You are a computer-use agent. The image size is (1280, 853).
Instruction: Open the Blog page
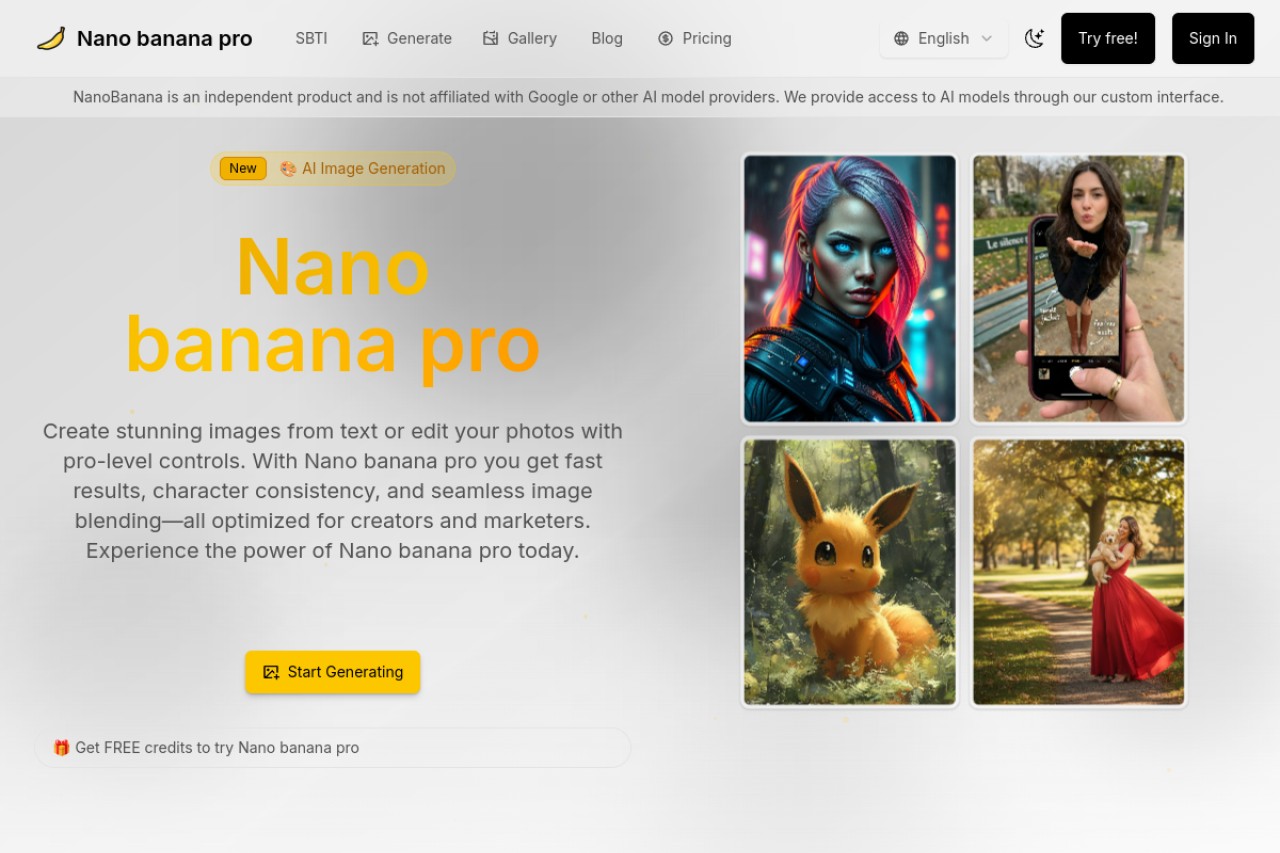[607, 38]
